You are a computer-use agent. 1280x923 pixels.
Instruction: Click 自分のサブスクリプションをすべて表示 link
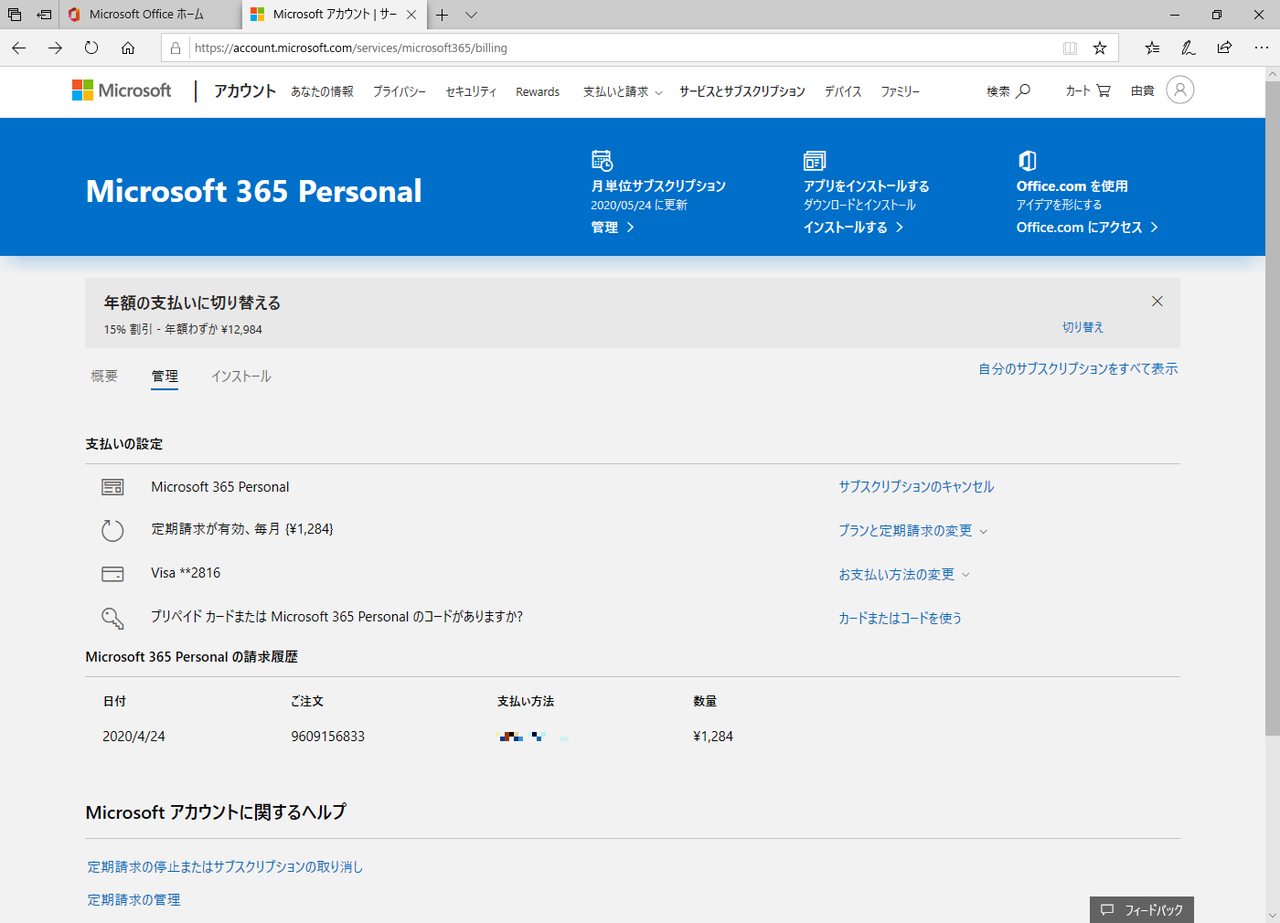coord(1078,369)
